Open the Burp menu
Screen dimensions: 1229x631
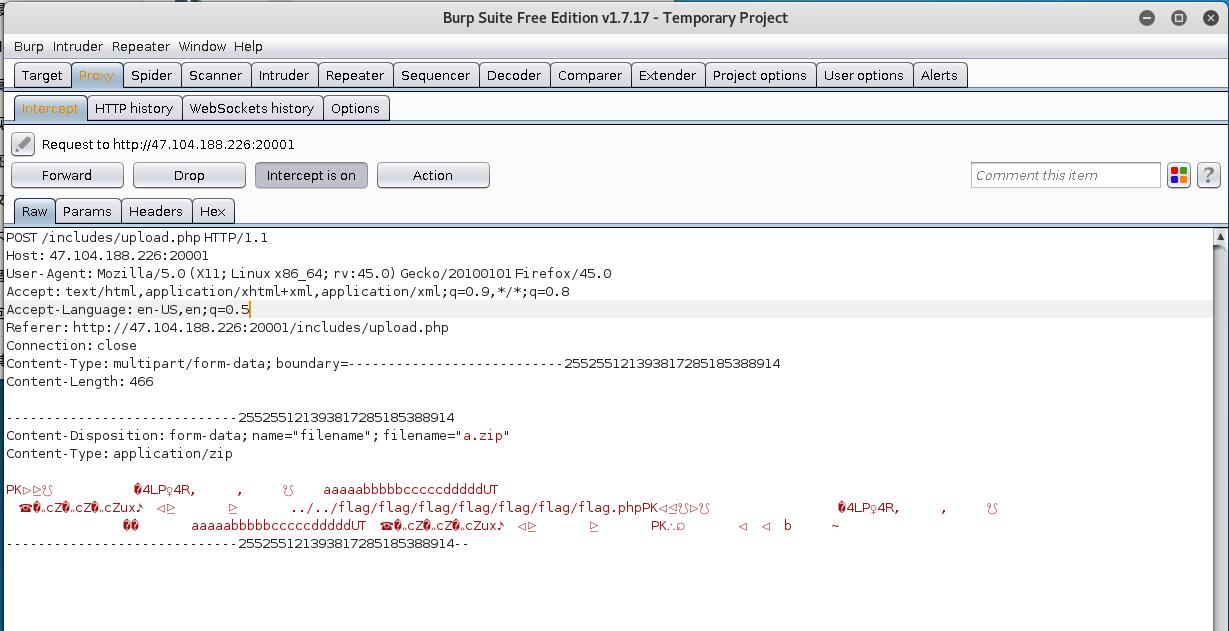pos(29,46)
